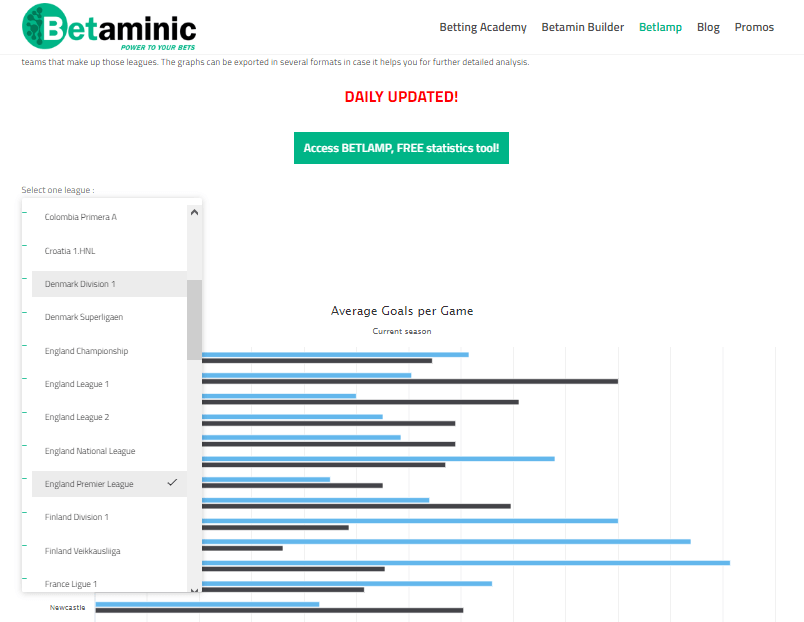Choose Denmark Division 1 option

coord(109,284)
